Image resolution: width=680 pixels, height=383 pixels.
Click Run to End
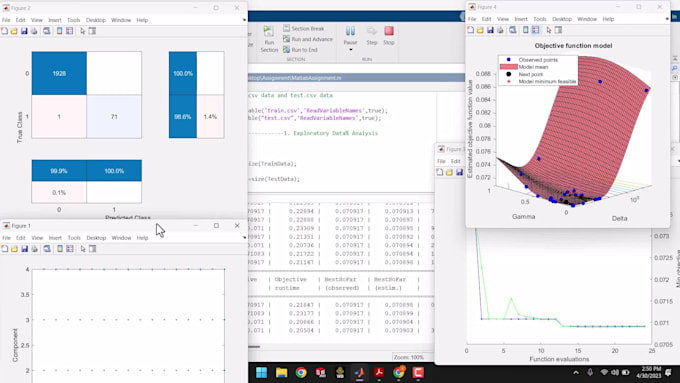point(300,50)
